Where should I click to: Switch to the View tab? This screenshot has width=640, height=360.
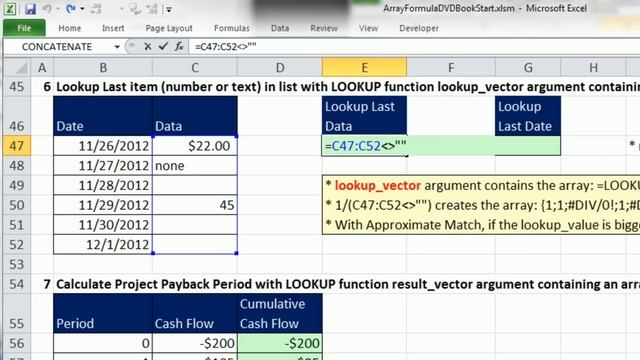coord(368,28)
